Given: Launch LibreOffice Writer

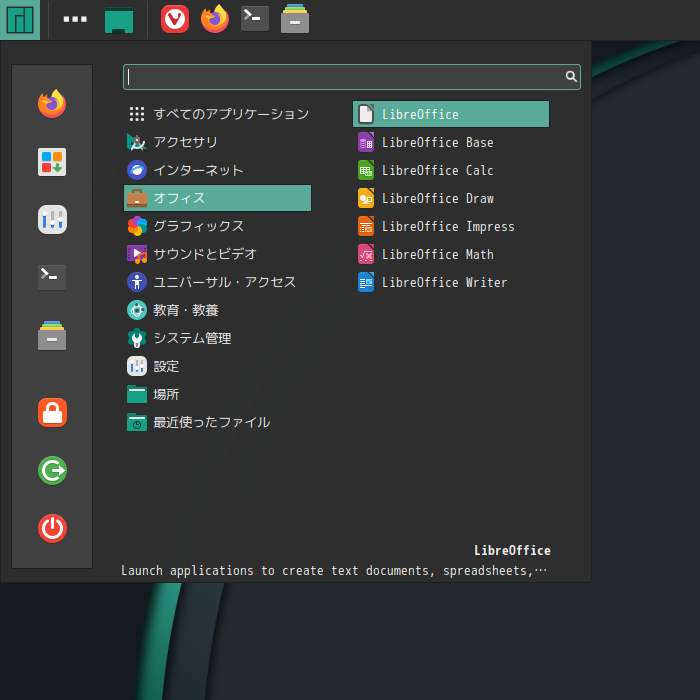Looking at the screenshot, I should 451,282.
